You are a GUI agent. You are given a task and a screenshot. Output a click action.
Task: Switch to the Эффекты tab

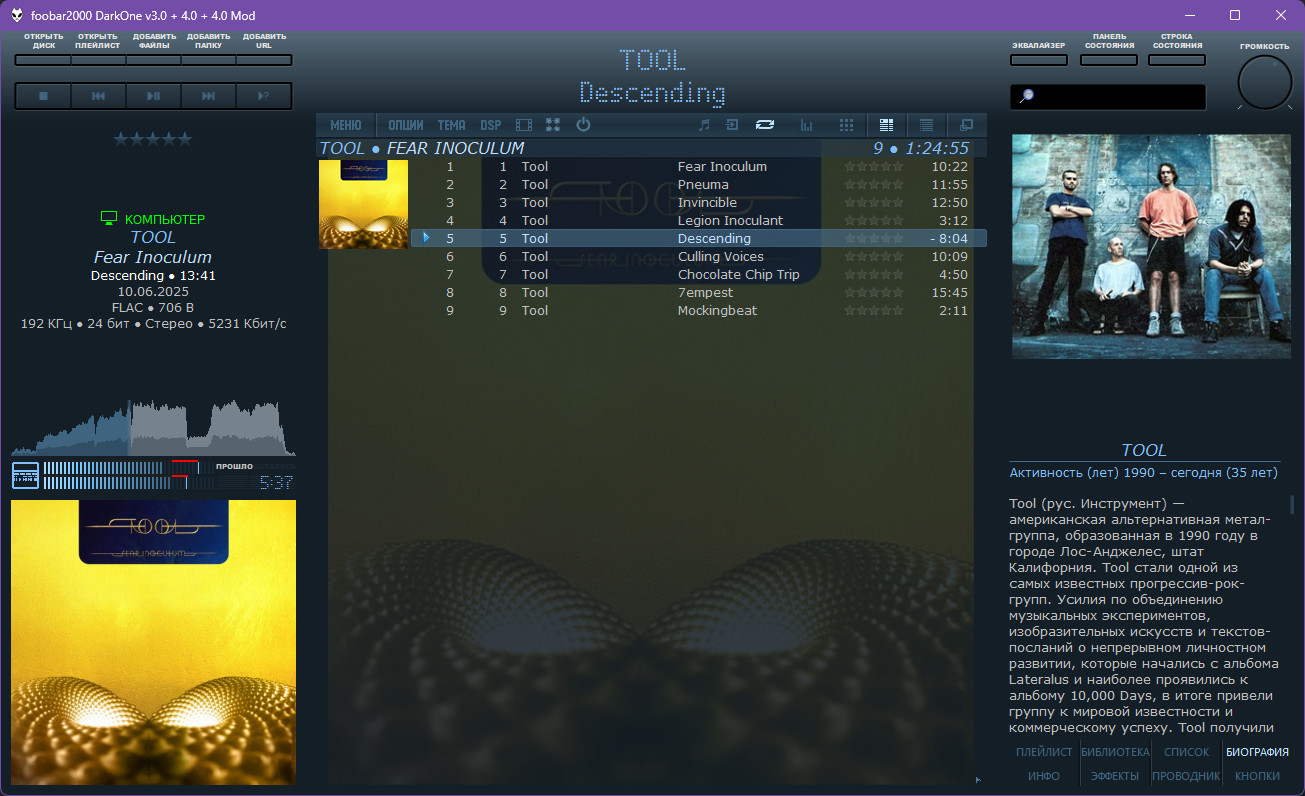1115,776
